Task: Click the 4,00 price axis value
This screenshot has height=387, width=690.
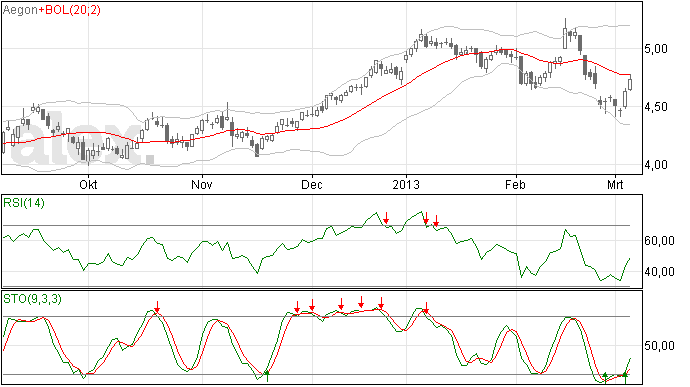Action: pos(656,165)
